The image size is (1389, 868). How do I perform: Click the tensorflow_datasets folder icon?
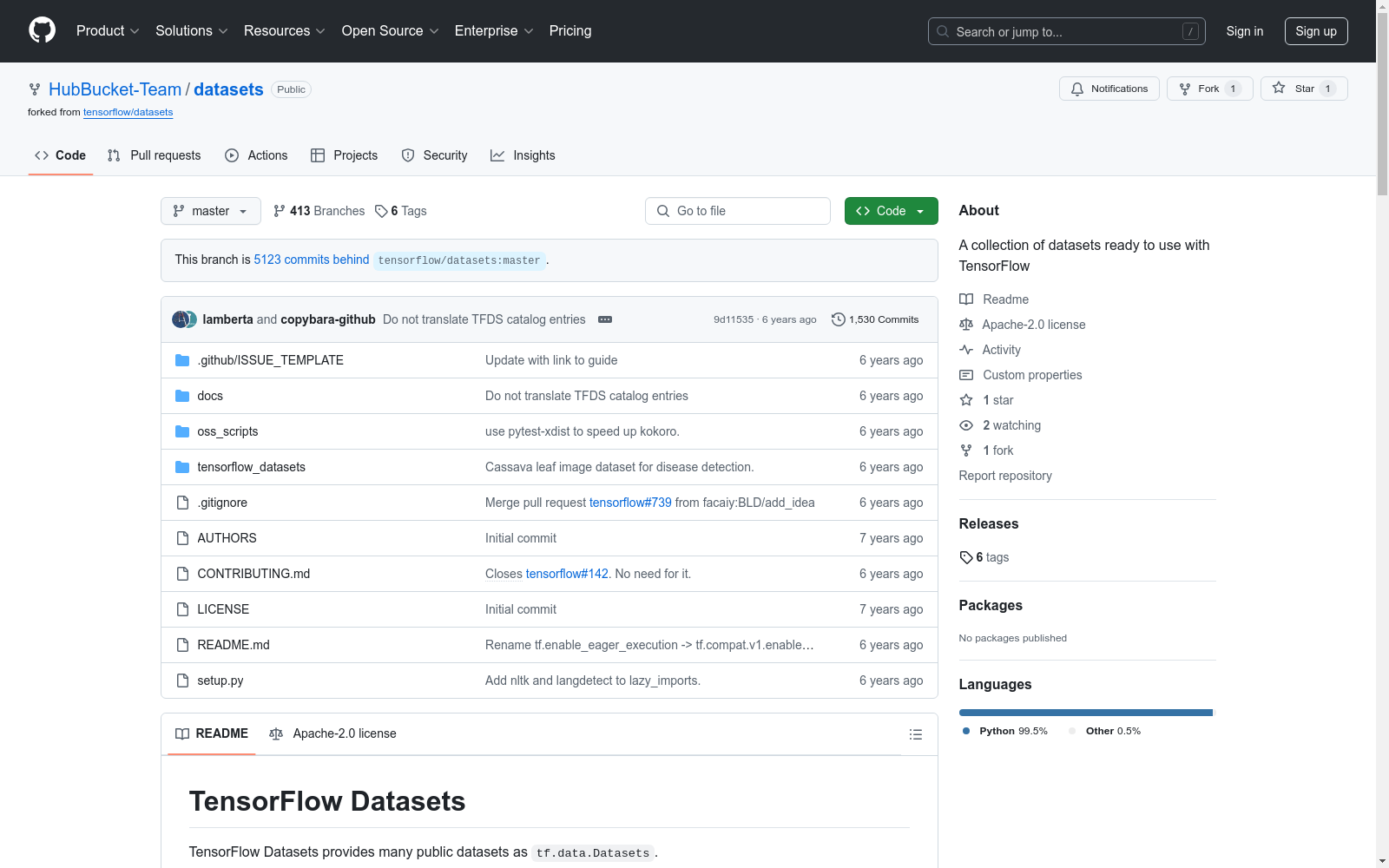[182, 467]
